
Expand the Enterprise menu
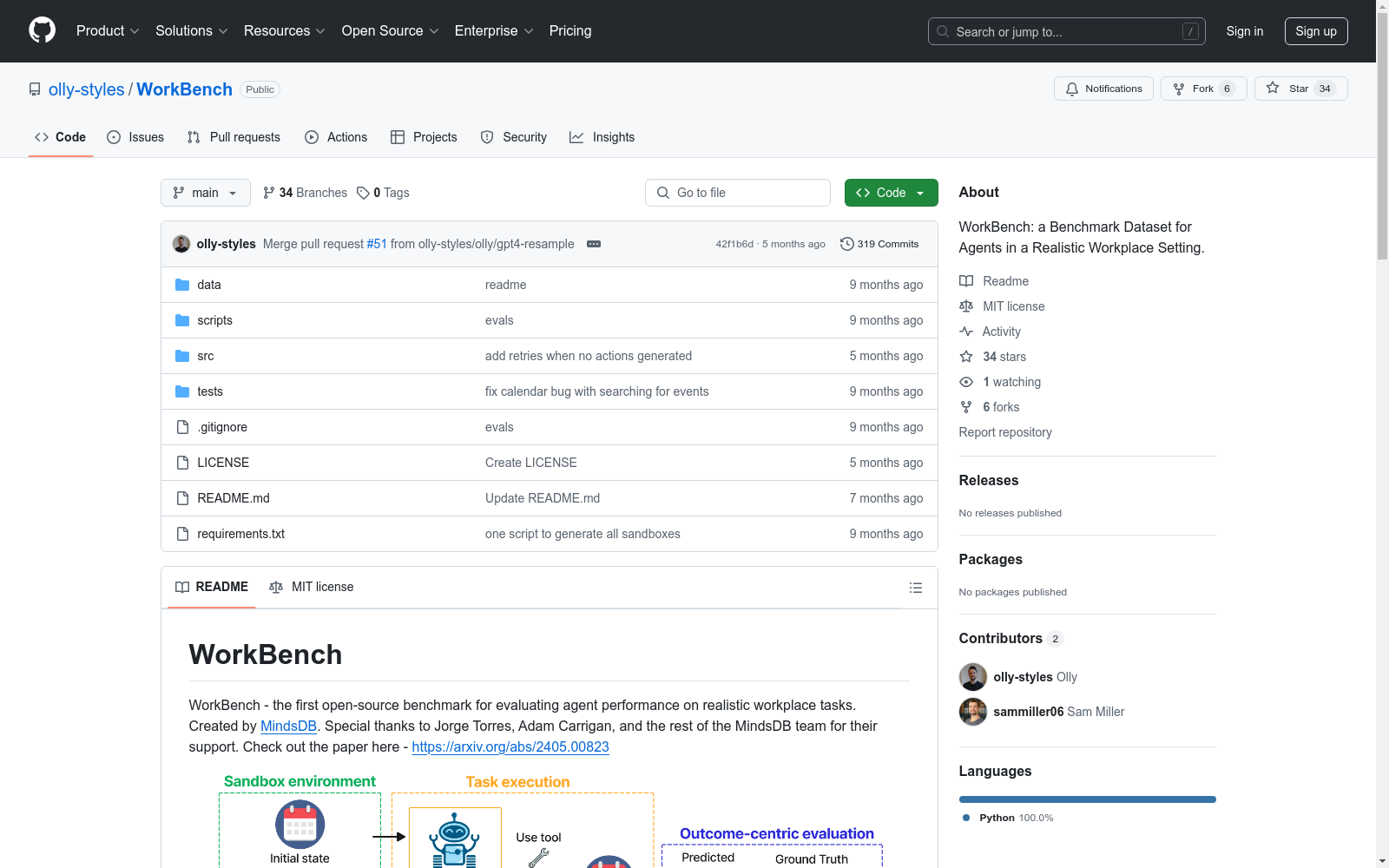pos(494,31)
